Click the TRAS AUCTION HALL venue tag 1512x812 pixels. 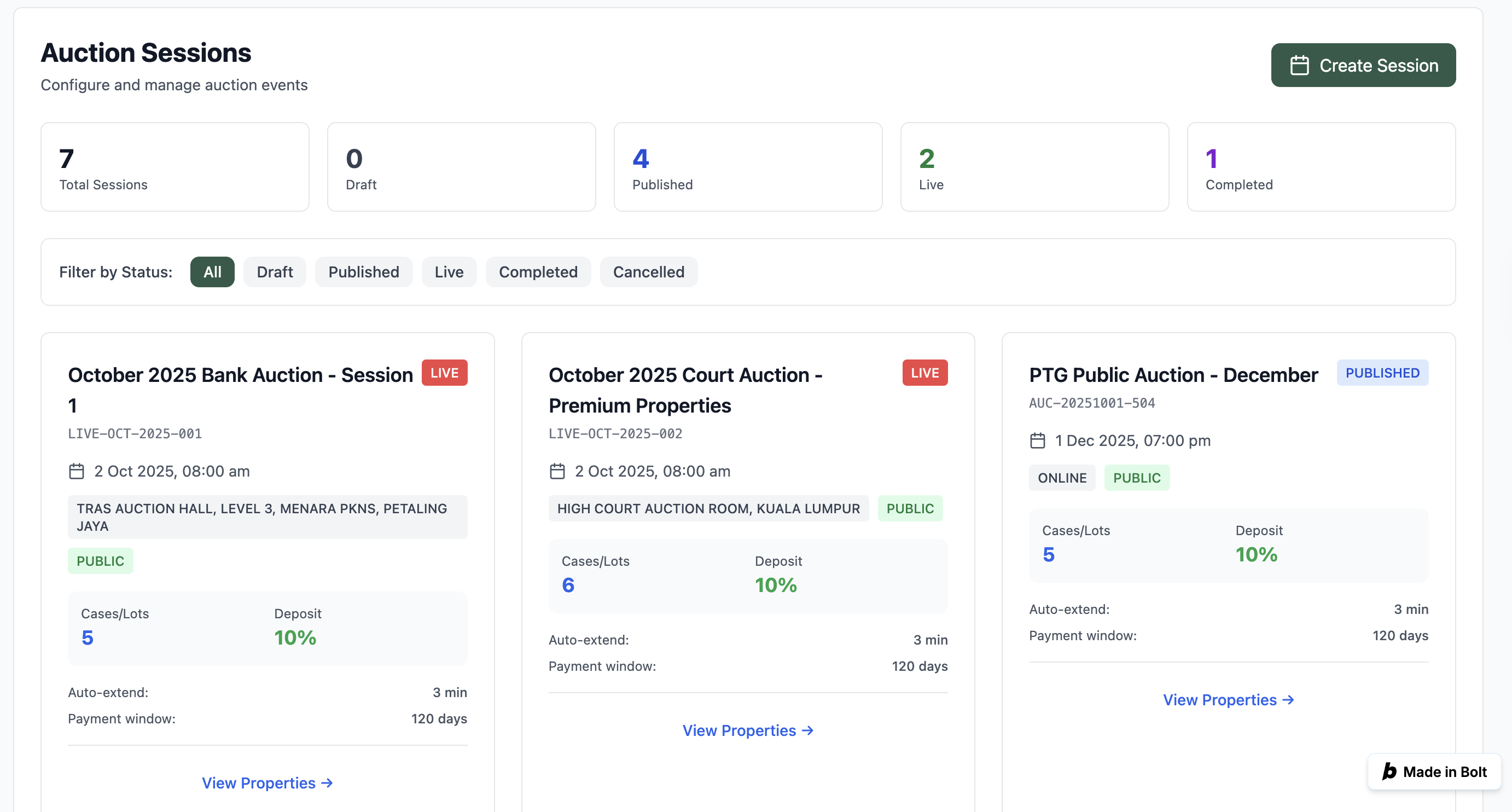click(267, 517)
